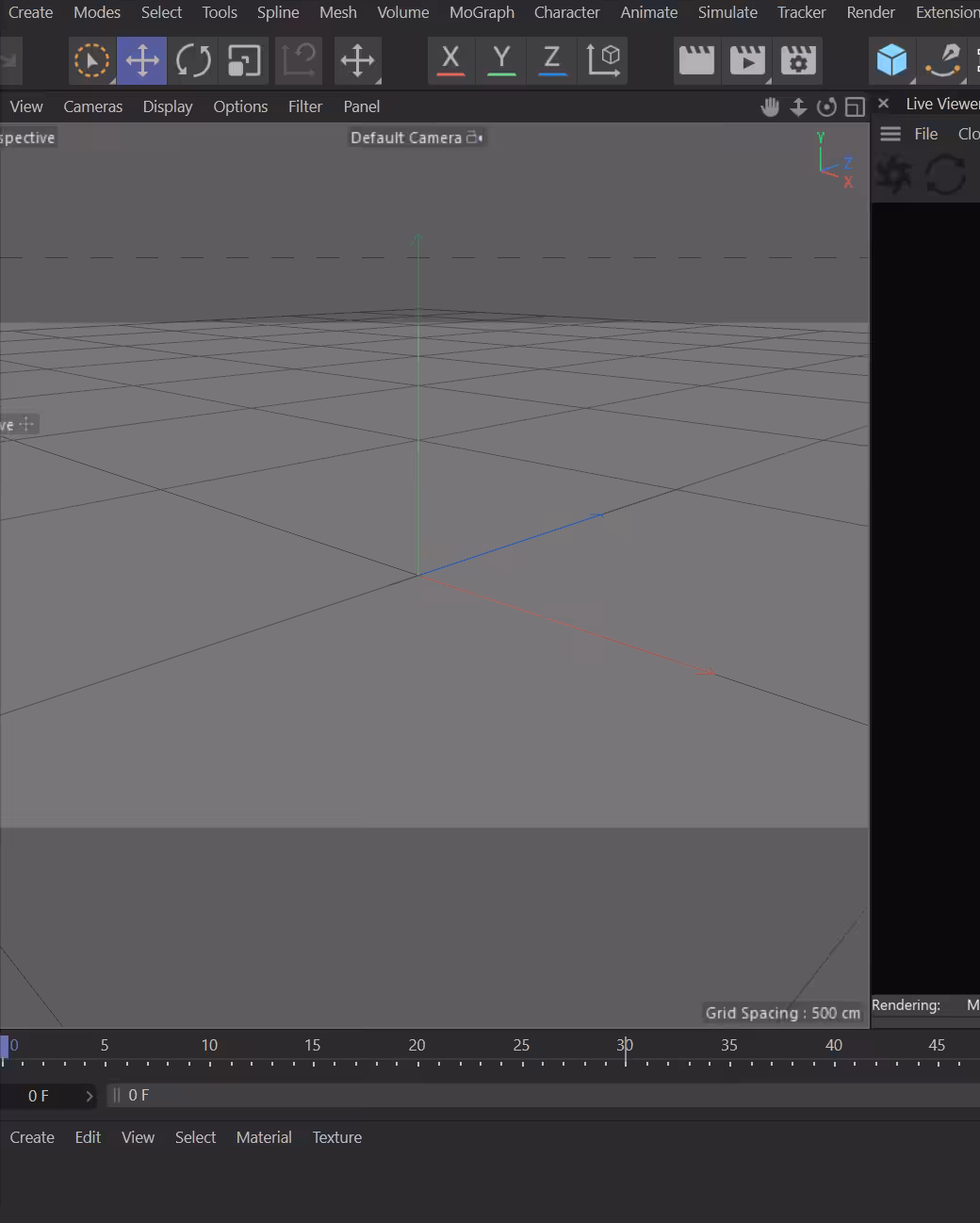Choose the Rotate tool
Viewport: 980px width, 1223px height.
193,61
